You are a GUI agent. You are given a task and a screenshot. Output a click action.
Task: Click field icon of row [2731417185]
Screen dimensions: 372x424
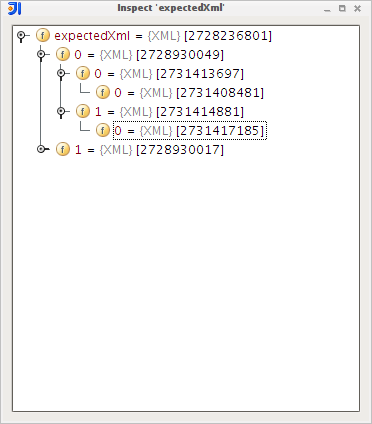(103, 130)
